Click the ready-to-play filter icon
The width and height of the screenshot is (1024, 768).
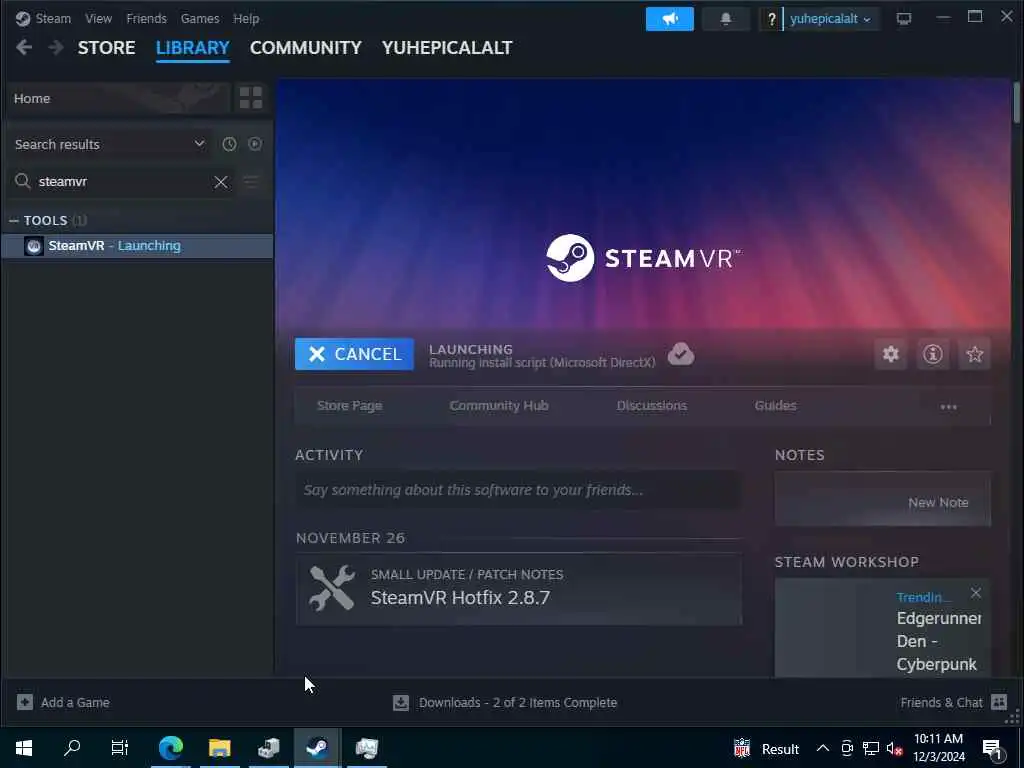(255, 144)
